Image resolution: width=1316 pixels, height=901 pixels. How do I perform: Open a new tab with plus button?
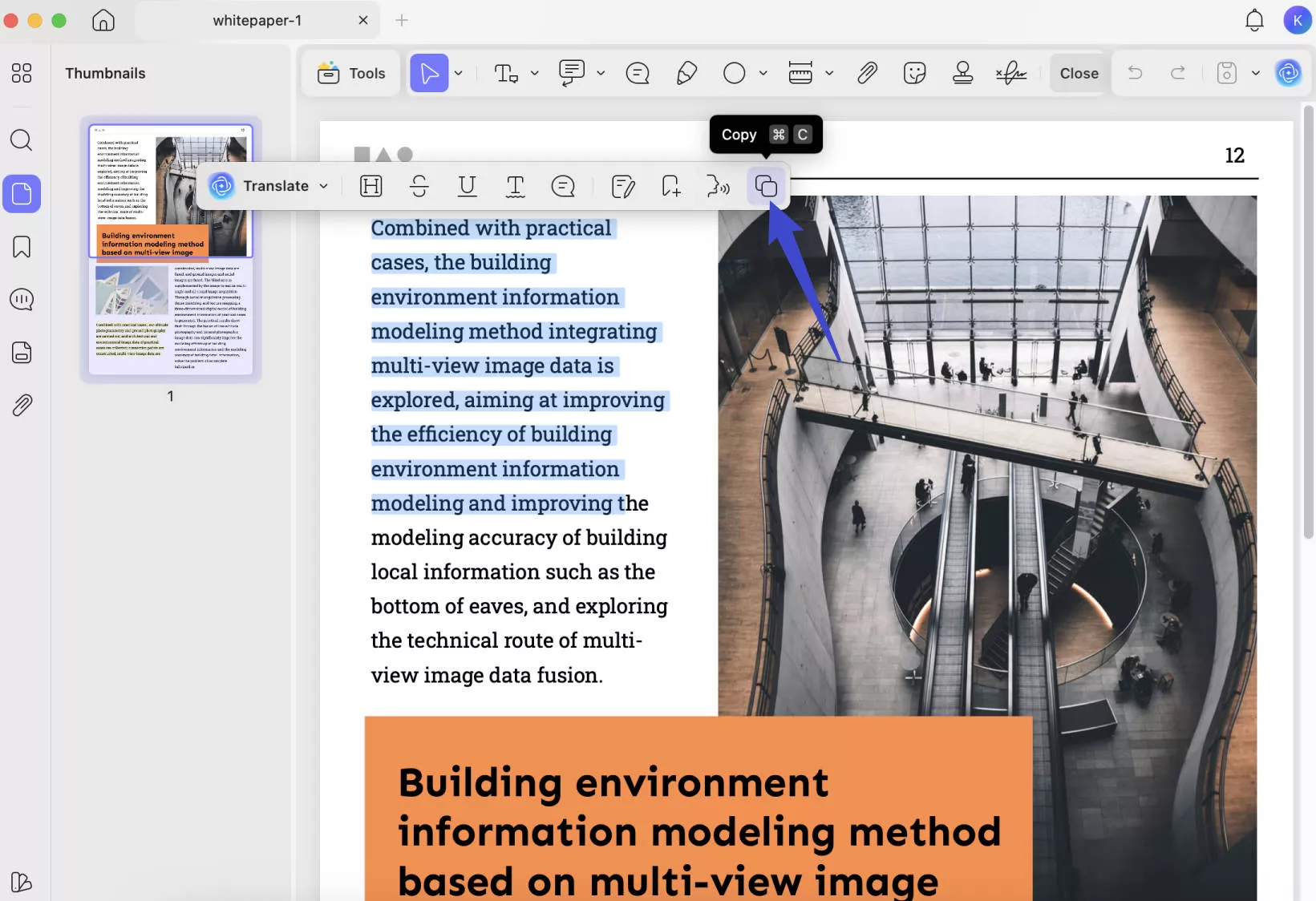pyautogui.click(x=402, y=20)
